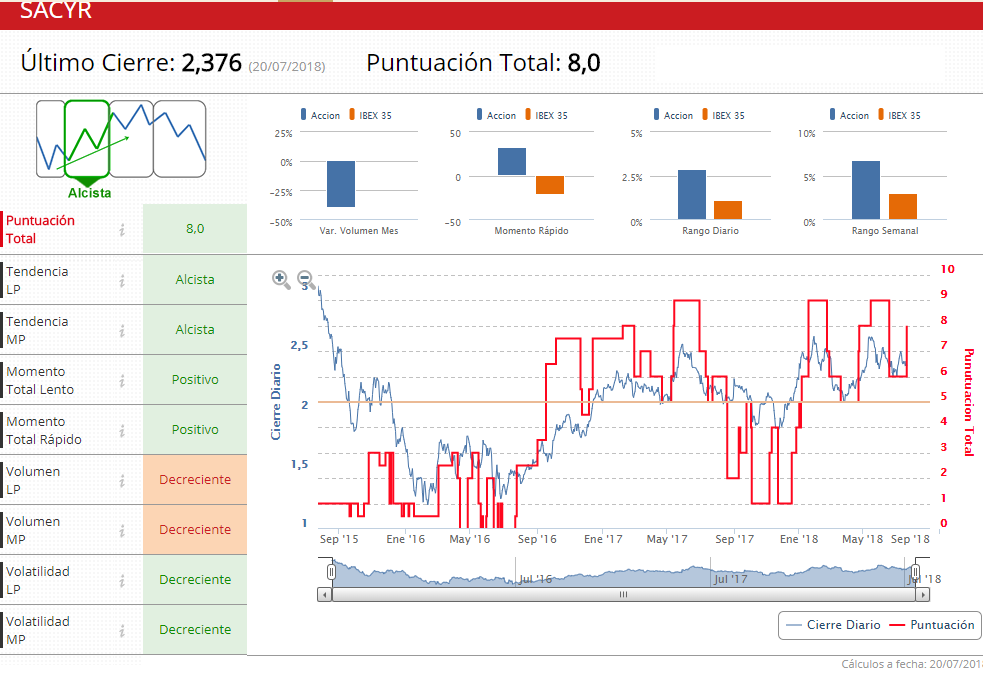The width and height of the screenshot is (983, 677).
Task: Toggle Accion legend in Rango Diario chart
Action: (673, 115)
